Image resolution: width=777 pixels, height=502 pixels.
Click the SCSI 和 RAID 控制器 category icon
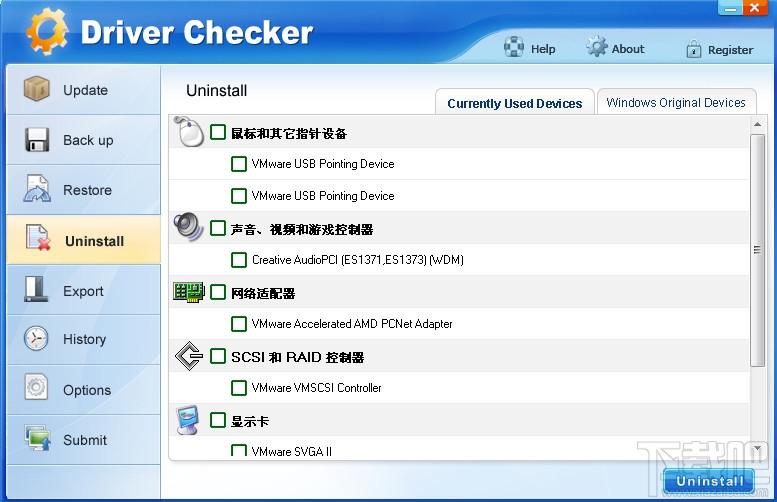[188, 356]
